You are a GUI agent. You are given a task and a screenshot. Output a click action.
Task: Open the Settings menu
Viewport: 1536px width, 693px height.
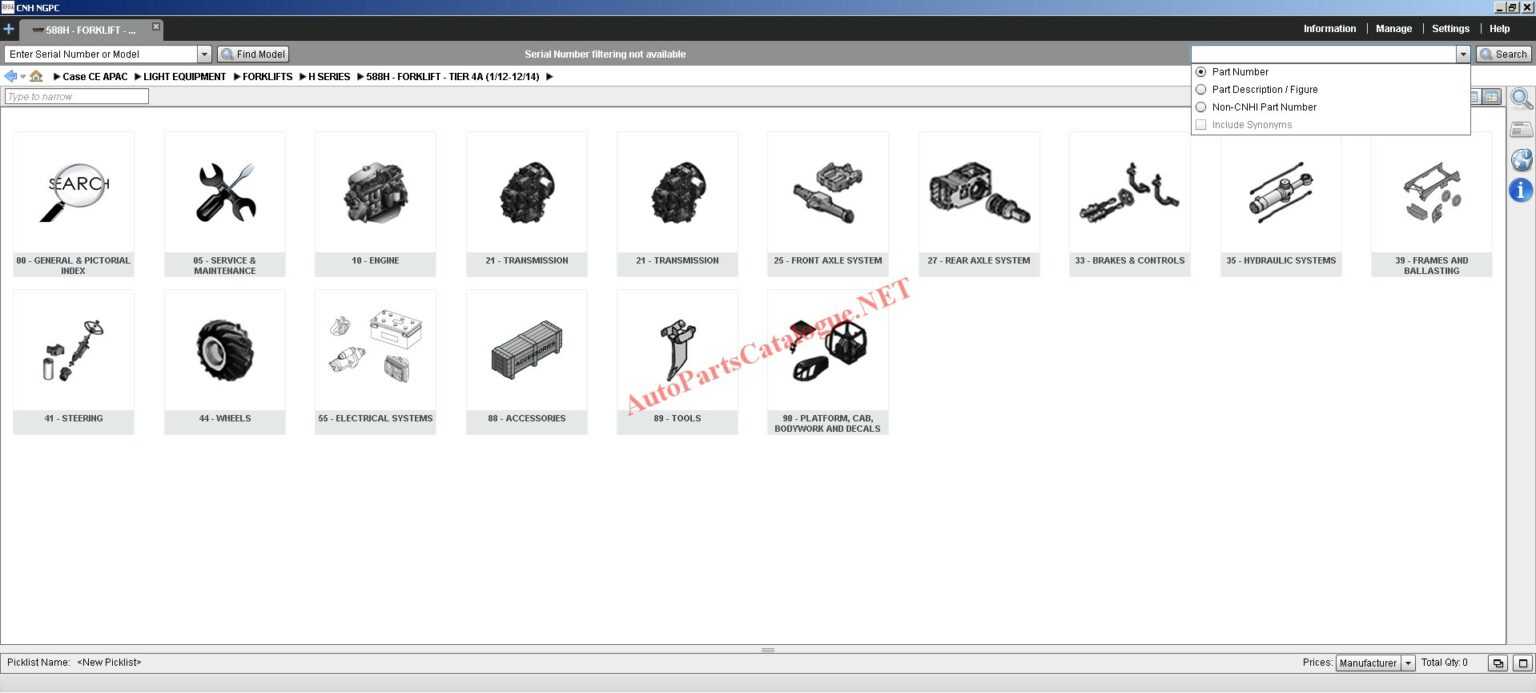tap(1450, 29)
